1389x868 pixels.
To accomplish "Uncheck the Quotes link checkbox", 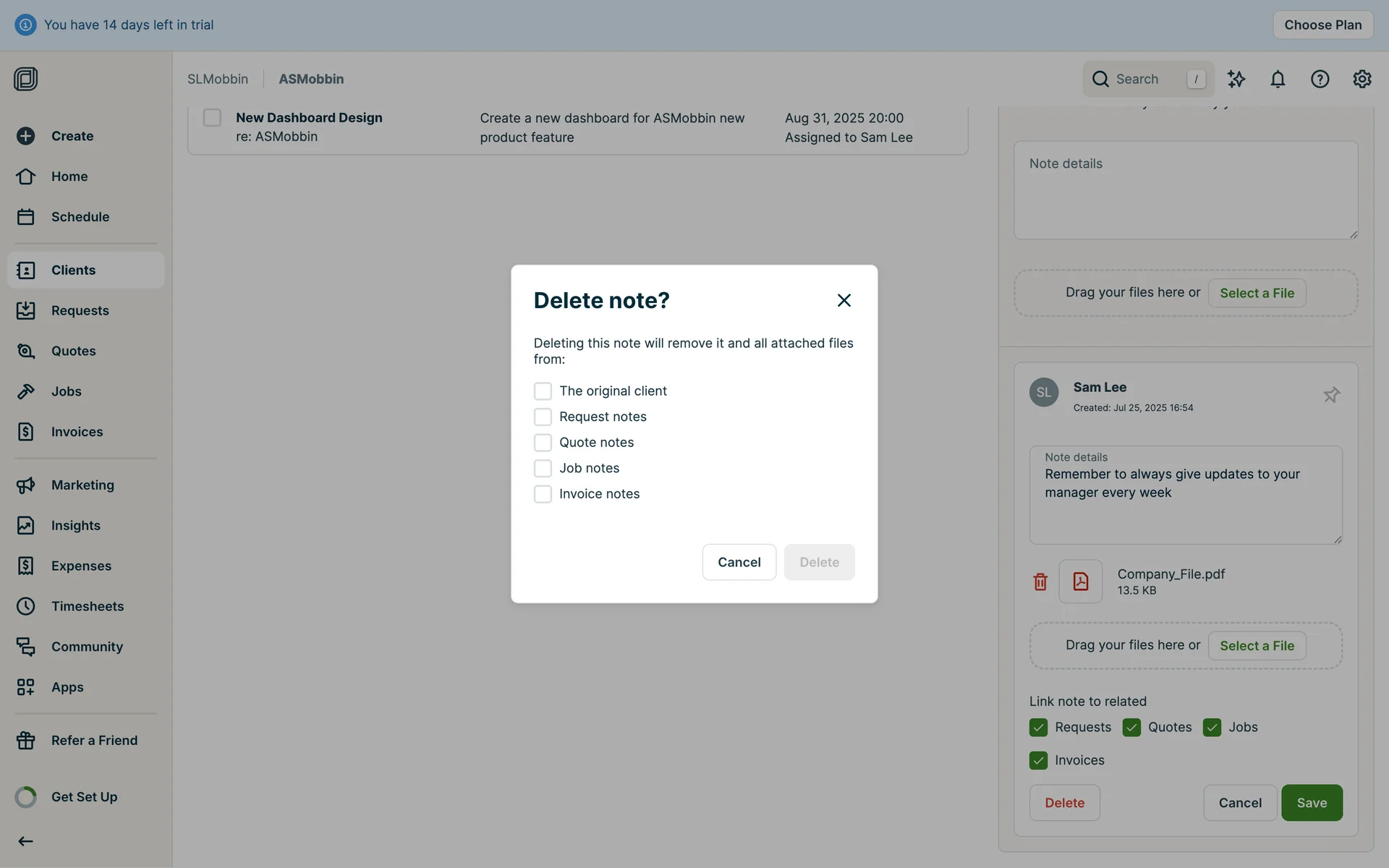I will coord(1131,728).
